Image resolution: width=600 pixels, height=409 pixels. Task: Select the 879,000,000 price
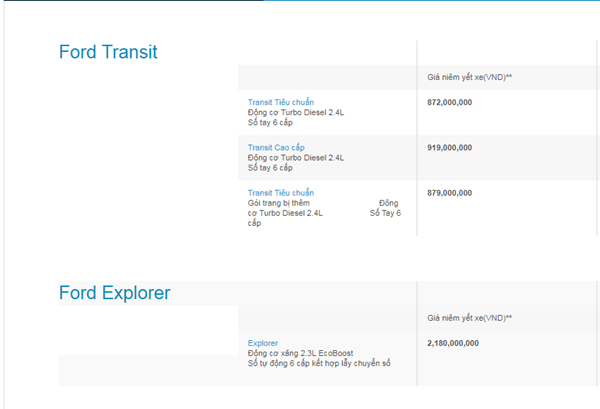click(449, 192)
